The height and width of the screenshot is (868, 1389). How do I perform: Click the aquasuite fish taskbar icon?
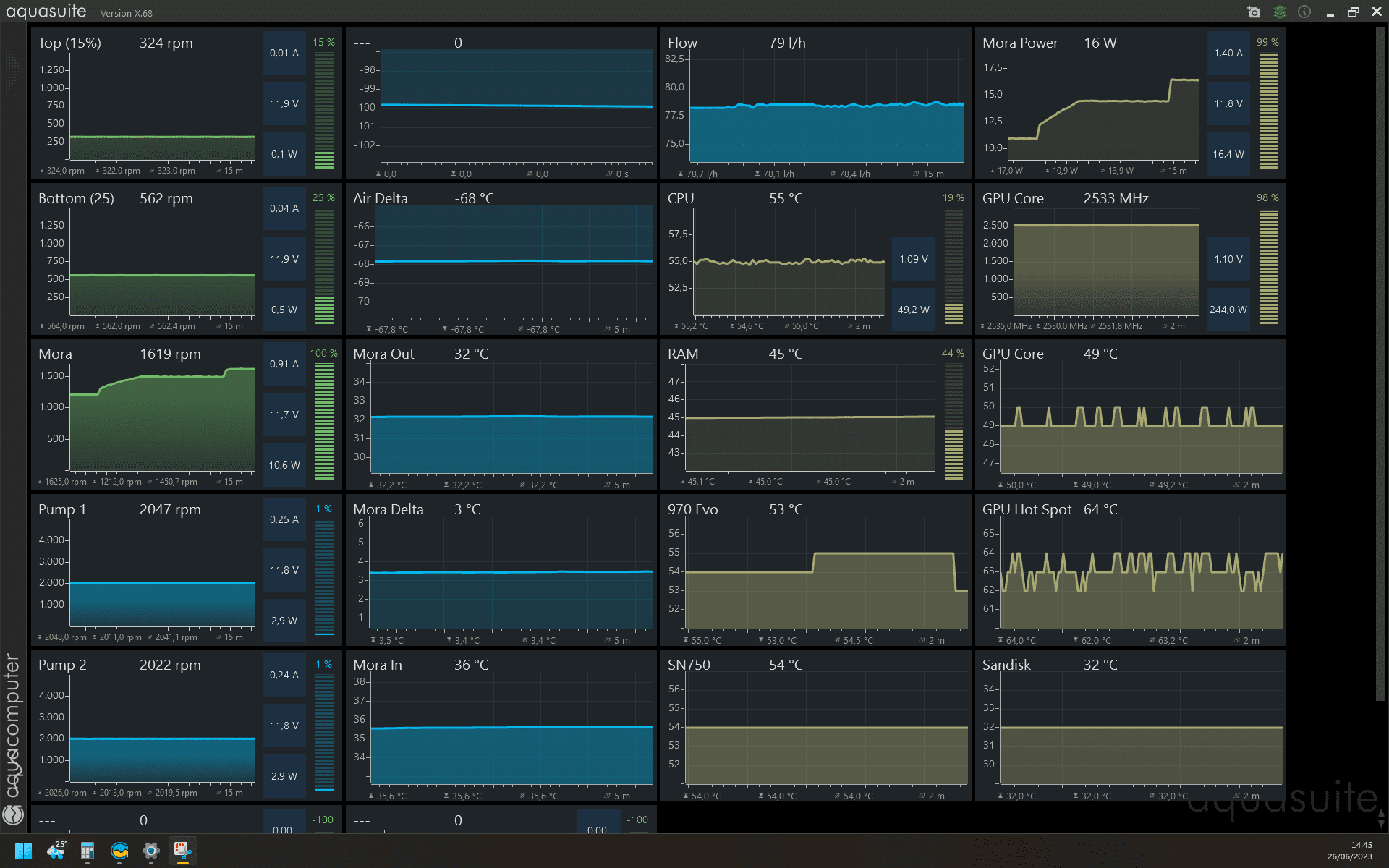[x=119, y=851]
